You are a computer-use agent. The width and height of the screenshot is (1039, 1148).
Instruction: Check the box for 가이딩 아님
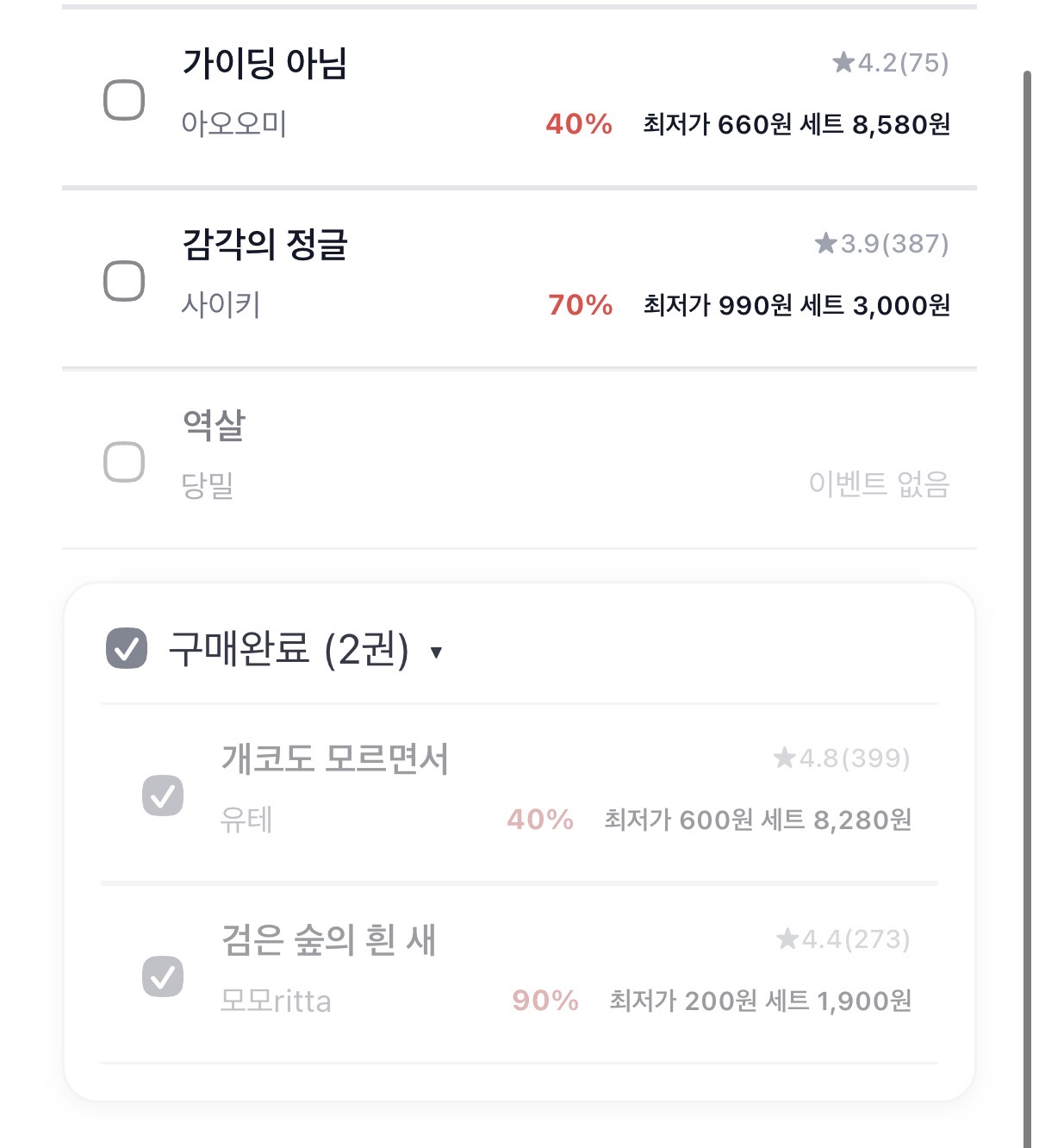(x=124, y=100)
